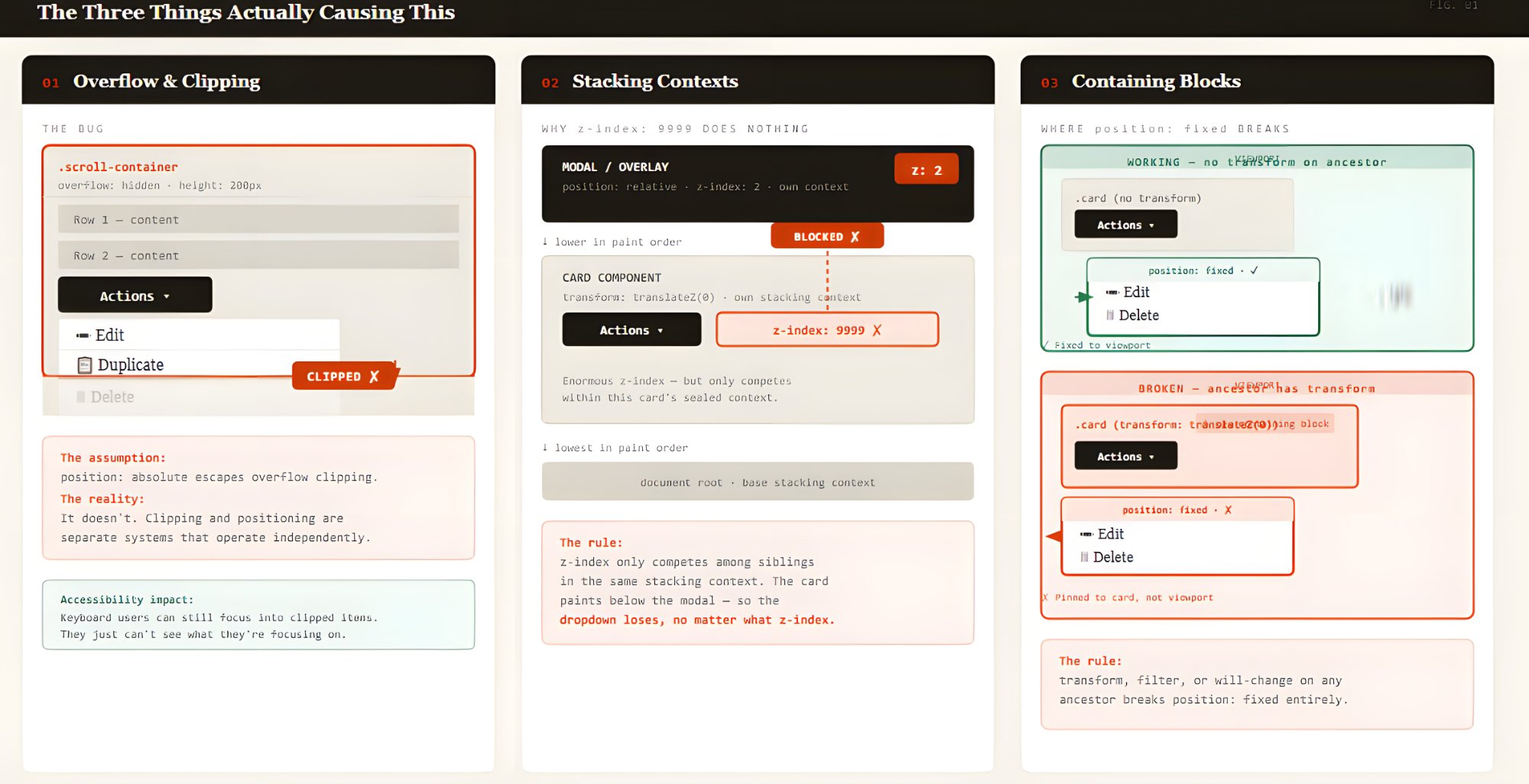The width and height of the screenshot is (1529, 784).
Task: Expand Actions dropdown in the Card Component
Action: (x=631, y=330)
